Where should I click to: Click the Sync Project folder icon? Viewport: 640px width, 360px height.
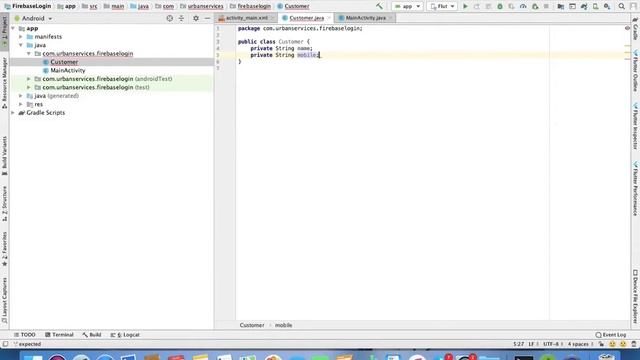(560, 6)
